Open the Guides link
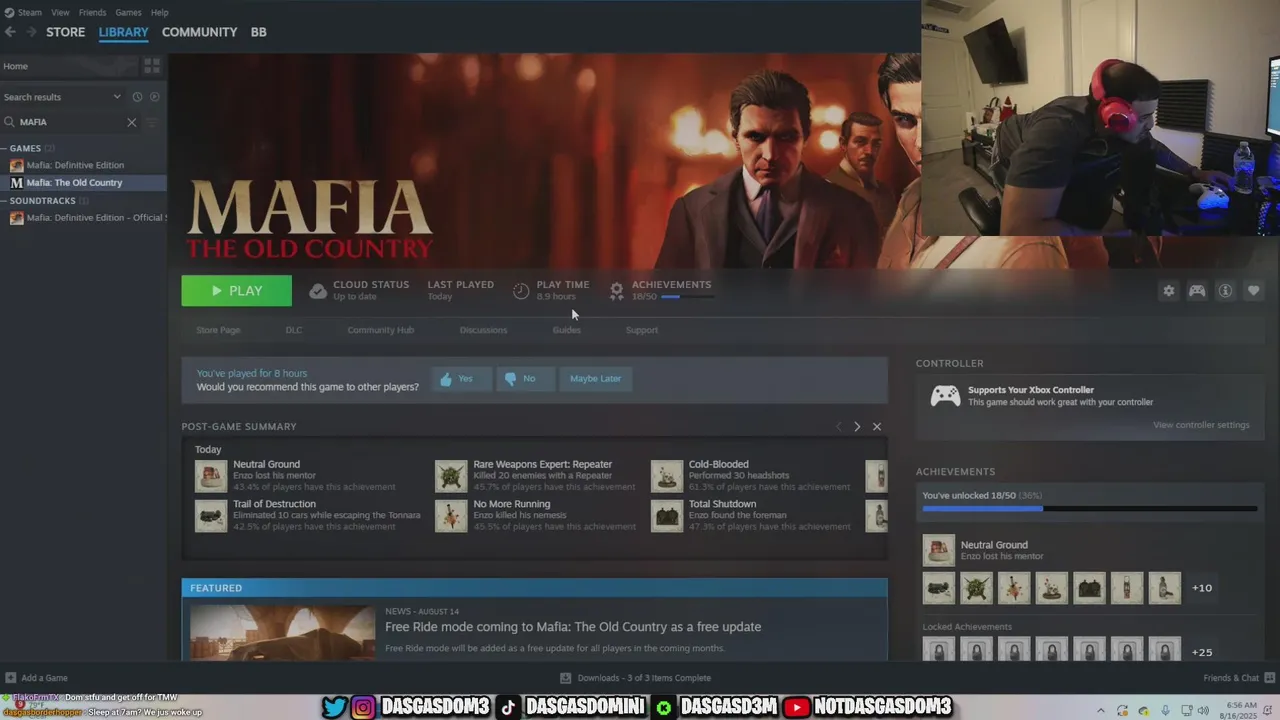Image resolution: width=1280 pixels, height=720 pixels. tap(566, 330)
